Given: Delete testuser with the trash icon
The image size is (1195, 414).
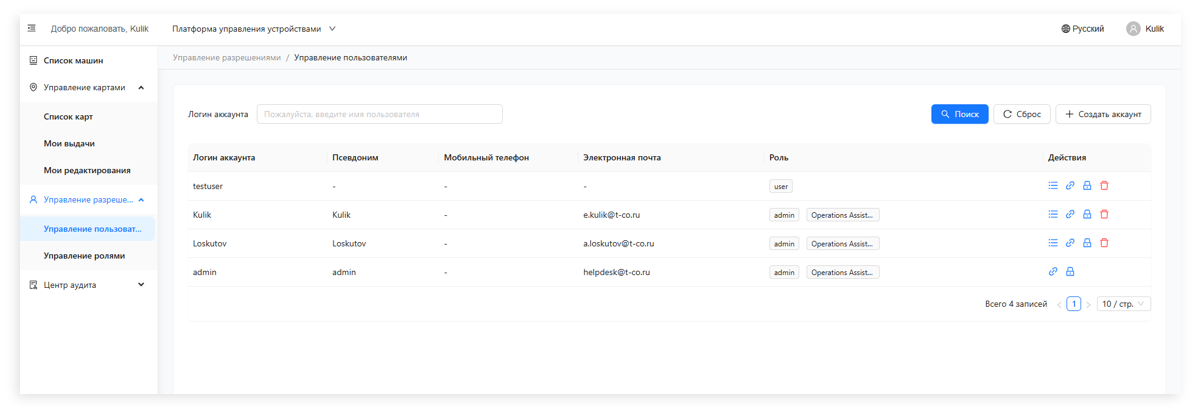Looking at the screenshot, I should [x=1104, y=185].
